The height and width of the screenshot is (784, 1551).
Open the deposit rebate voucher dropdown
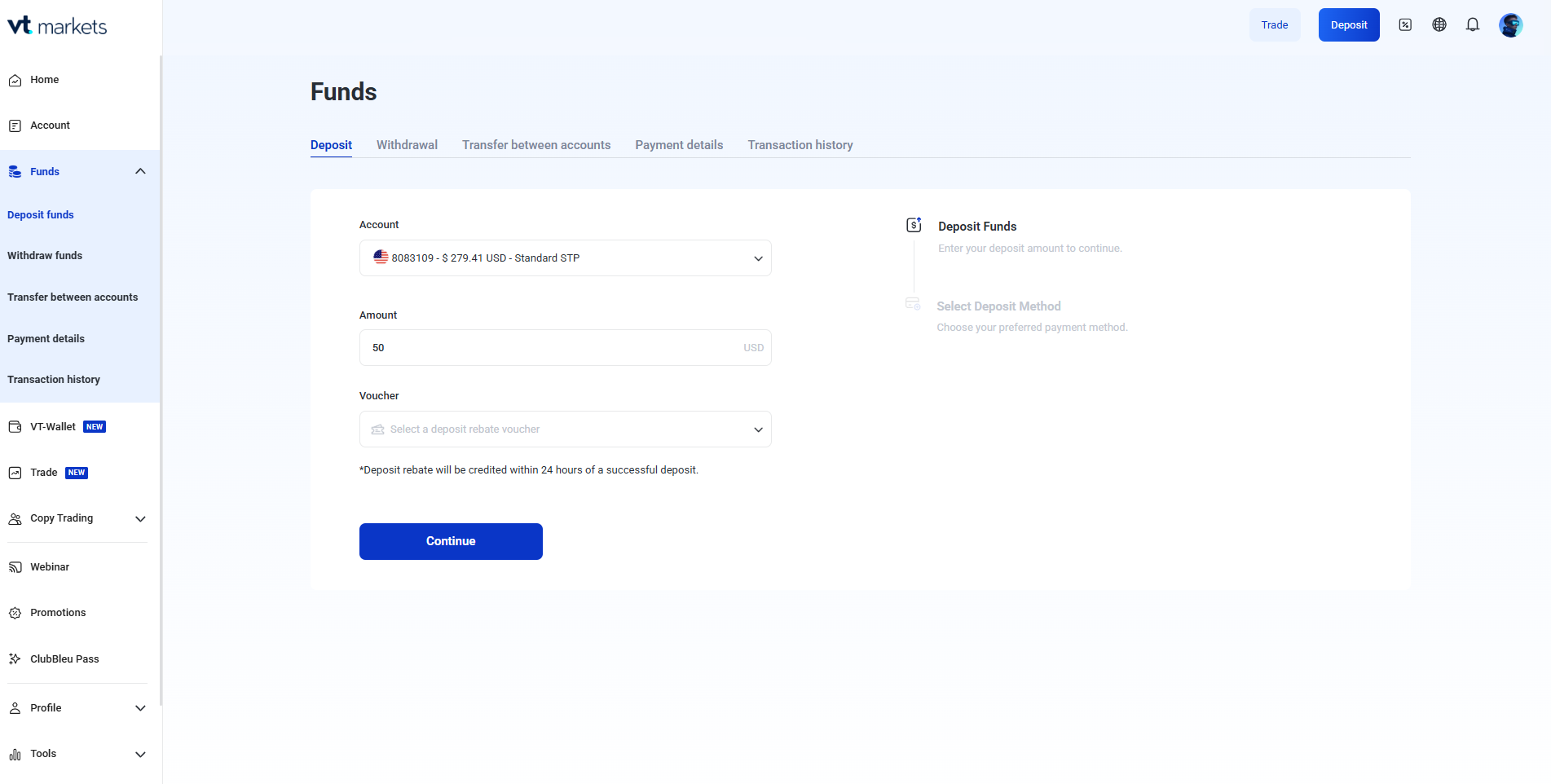pos(566,429)
